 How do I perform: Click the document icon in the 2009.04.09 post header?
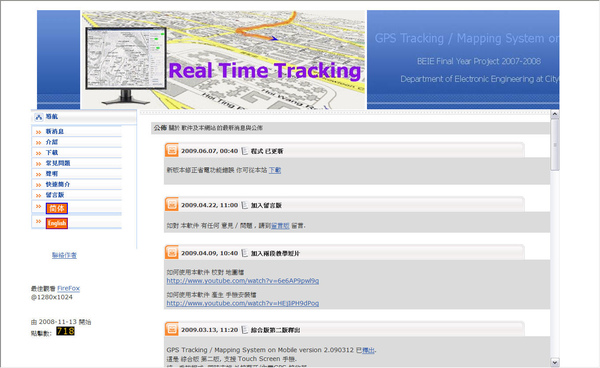[x=245, y=253]
